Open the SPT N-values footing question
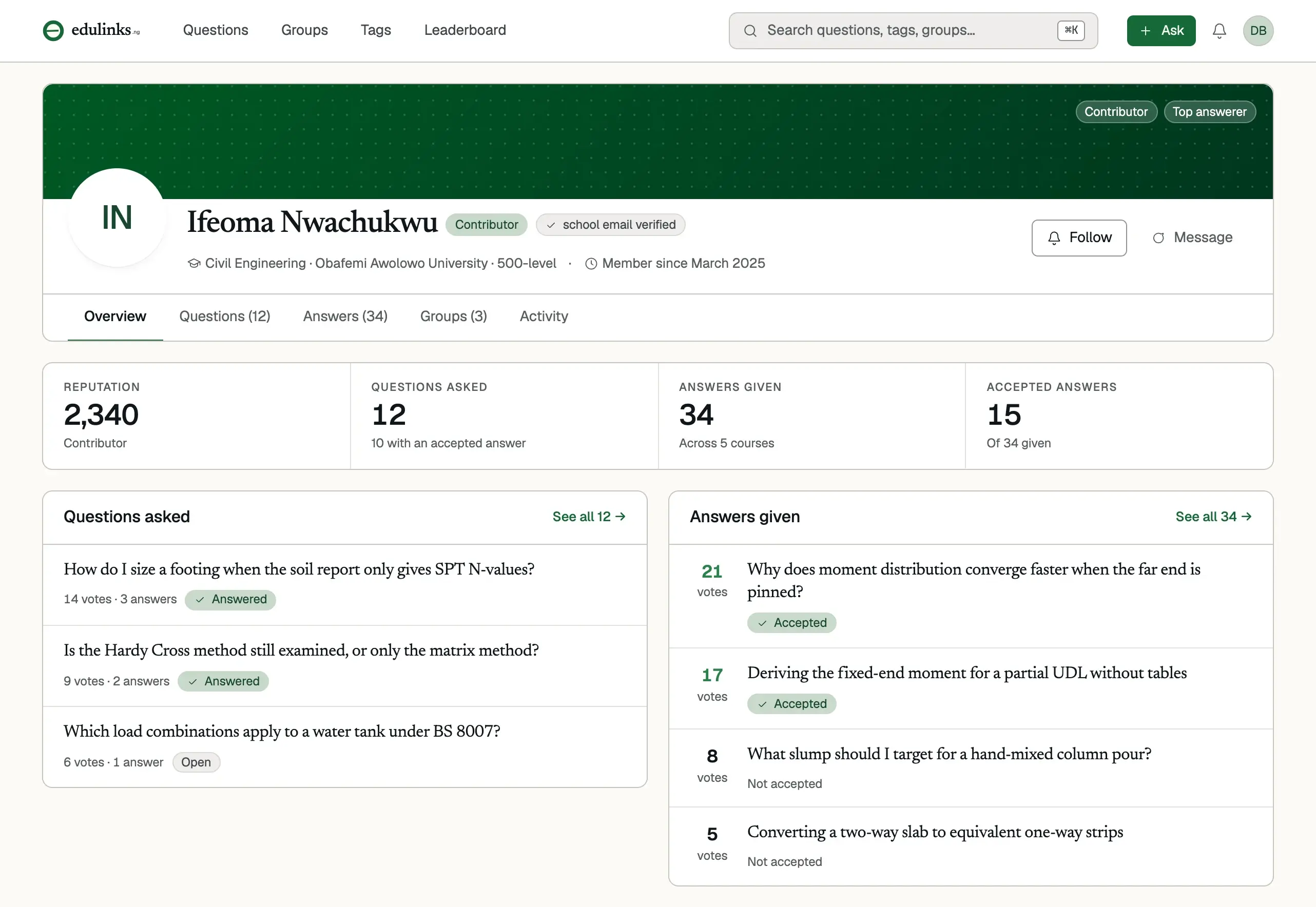1316x907 pixels. pos(299,569)
